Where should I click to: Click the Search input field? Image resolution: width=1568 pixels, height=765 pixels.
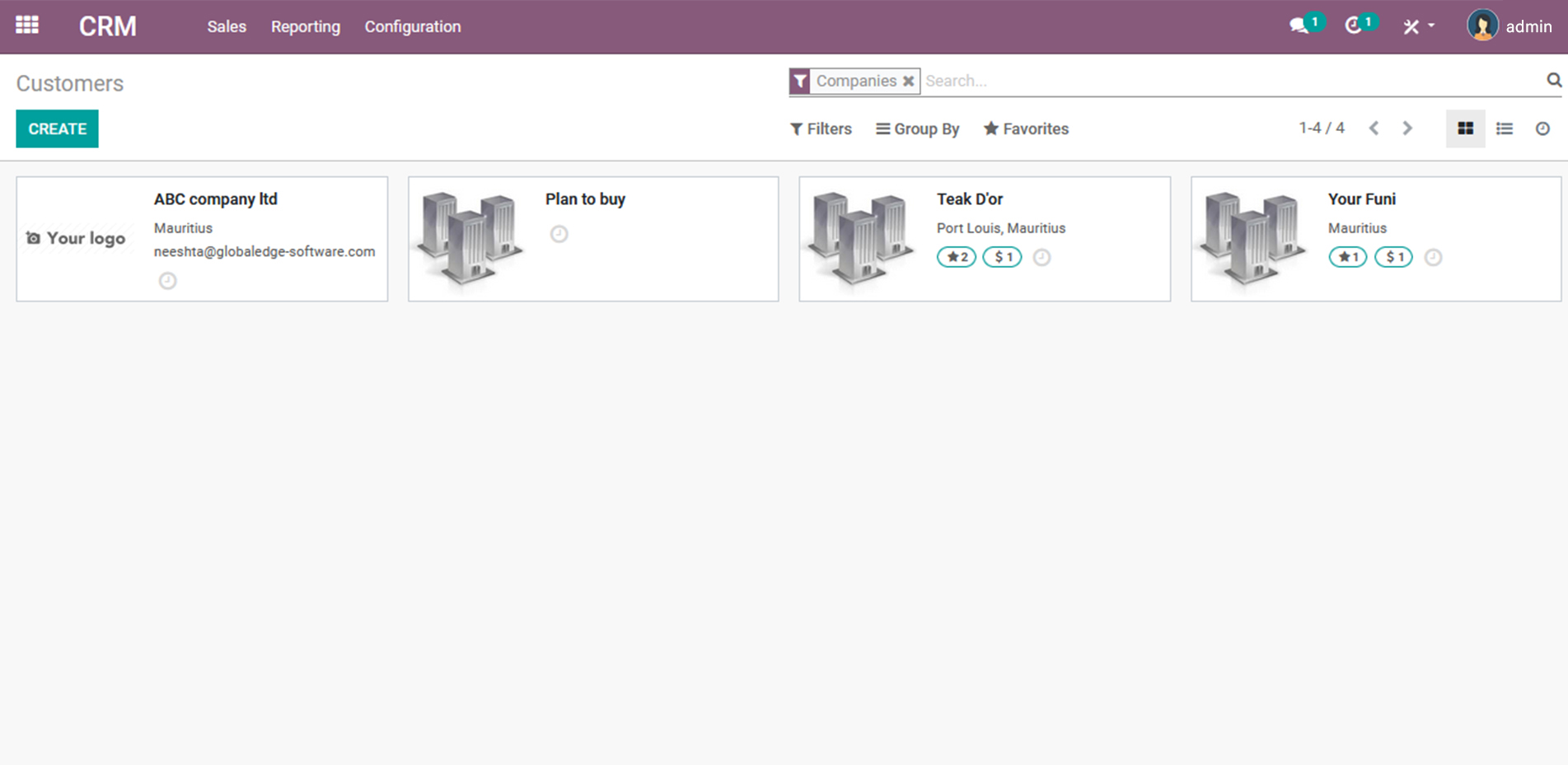pos(1228,81)
